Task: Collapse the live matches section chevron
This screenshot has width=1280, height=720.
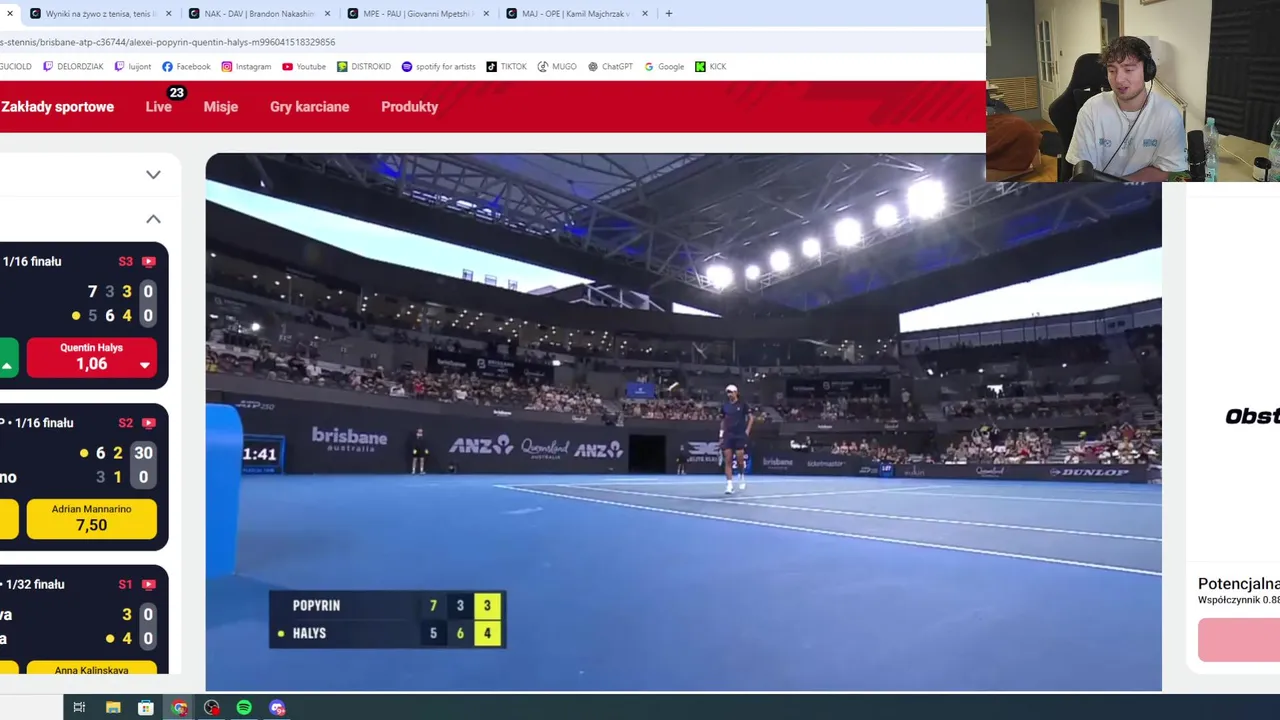Action: click(x=153, y=219)
